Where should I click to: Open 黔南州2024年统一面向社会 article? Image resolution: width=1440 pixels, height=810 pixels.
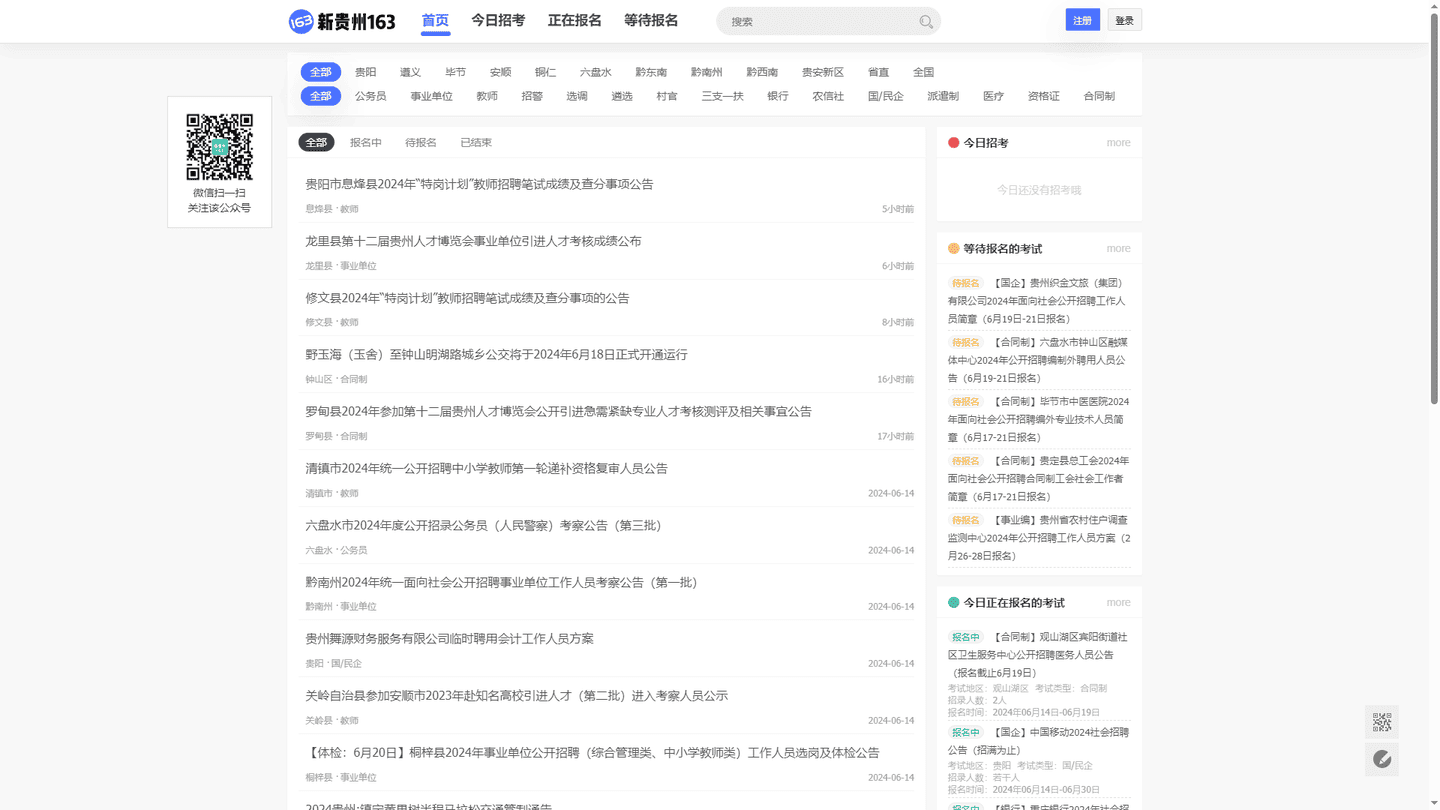(501, 582)
